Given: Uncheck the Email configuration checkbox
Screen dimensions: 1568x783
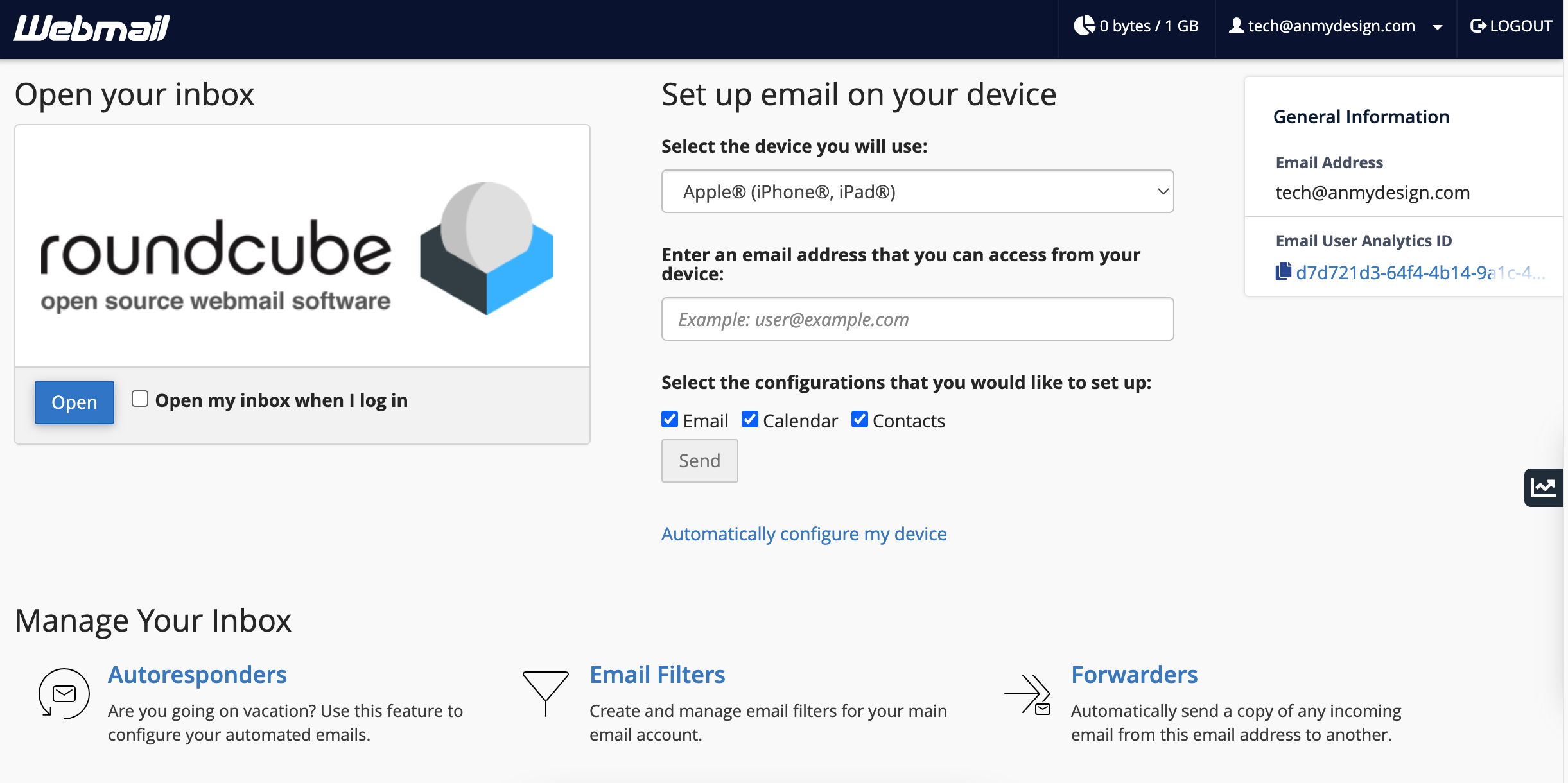Looking at the screenshot, I should tap(670, 419).
